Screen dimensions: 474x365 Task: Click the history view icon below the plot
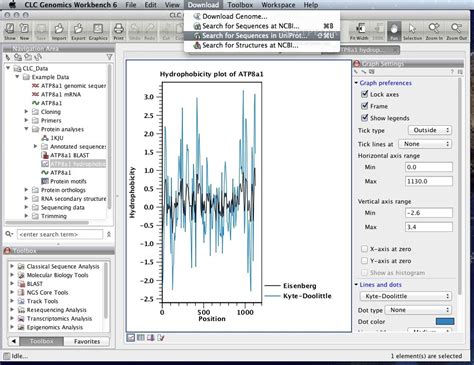click(x=151, y=338)
